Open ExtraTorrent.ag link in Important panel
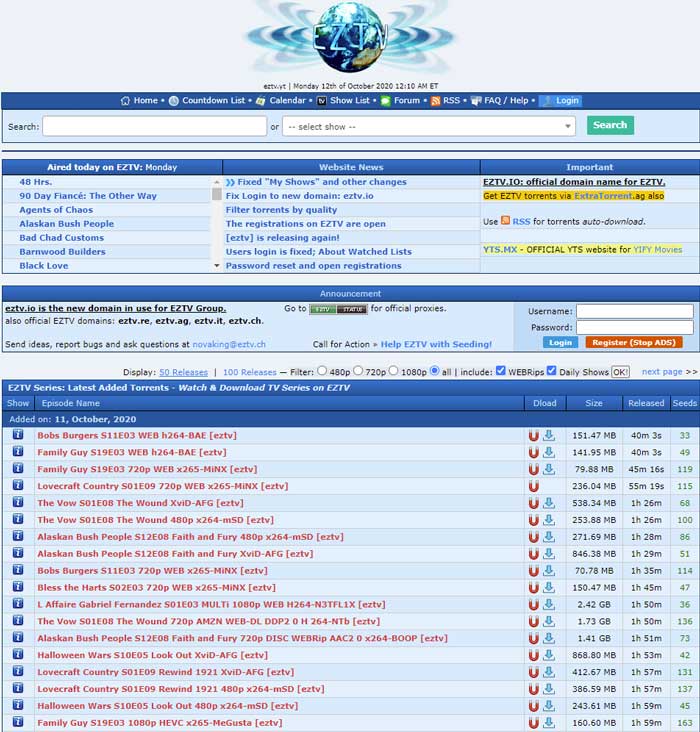The height and width of the screenshot is (732, 700). click(x=604, y=196)
